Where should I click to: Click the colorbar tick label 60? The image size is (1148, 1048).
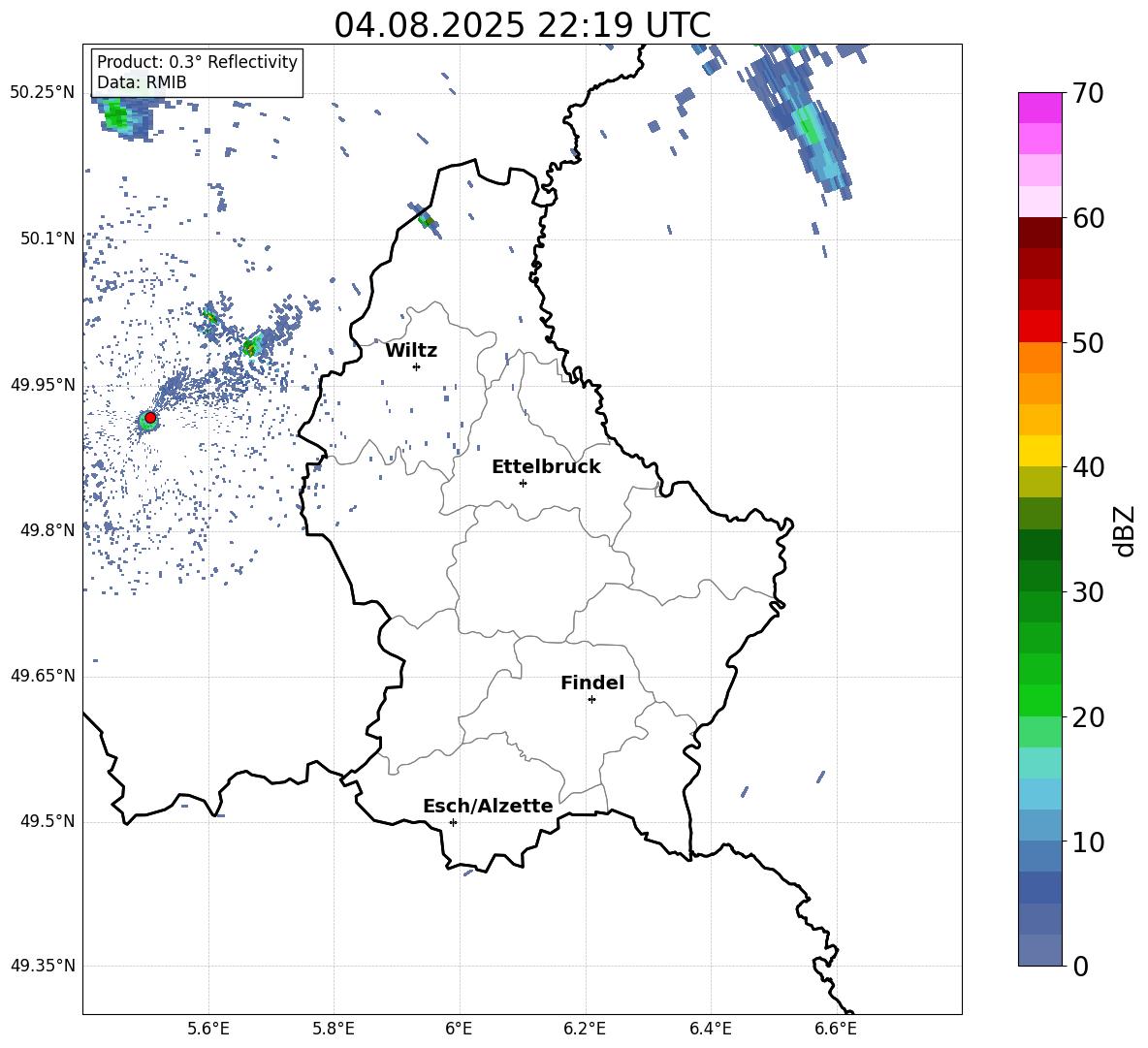[1087, 218]
